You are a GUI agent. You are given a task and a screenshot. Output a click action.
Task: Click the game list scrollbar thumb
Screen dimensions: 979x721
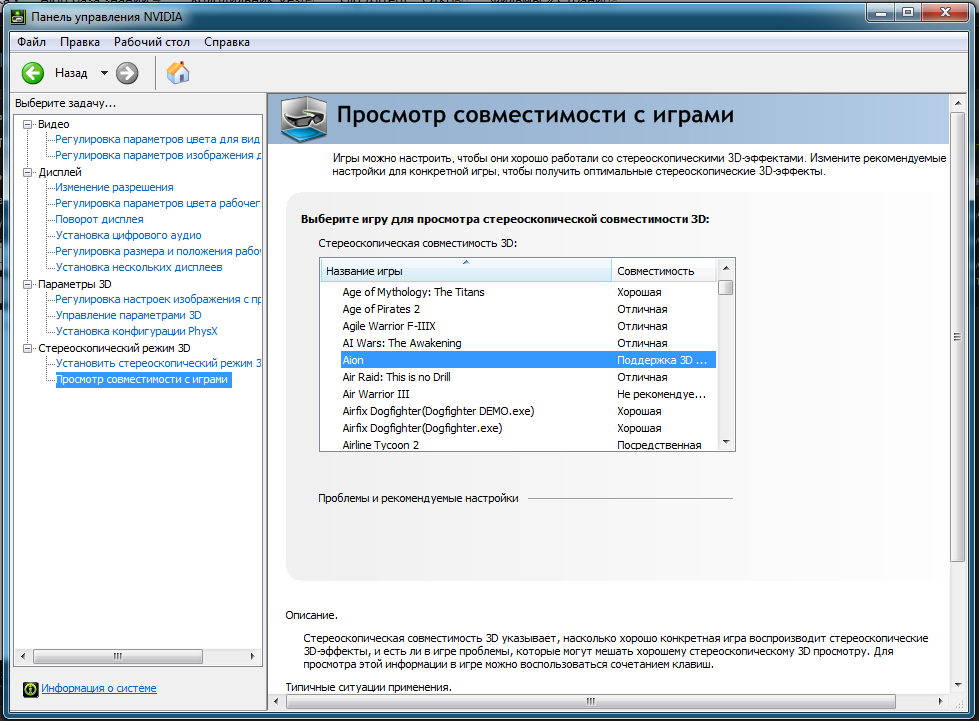726,288
